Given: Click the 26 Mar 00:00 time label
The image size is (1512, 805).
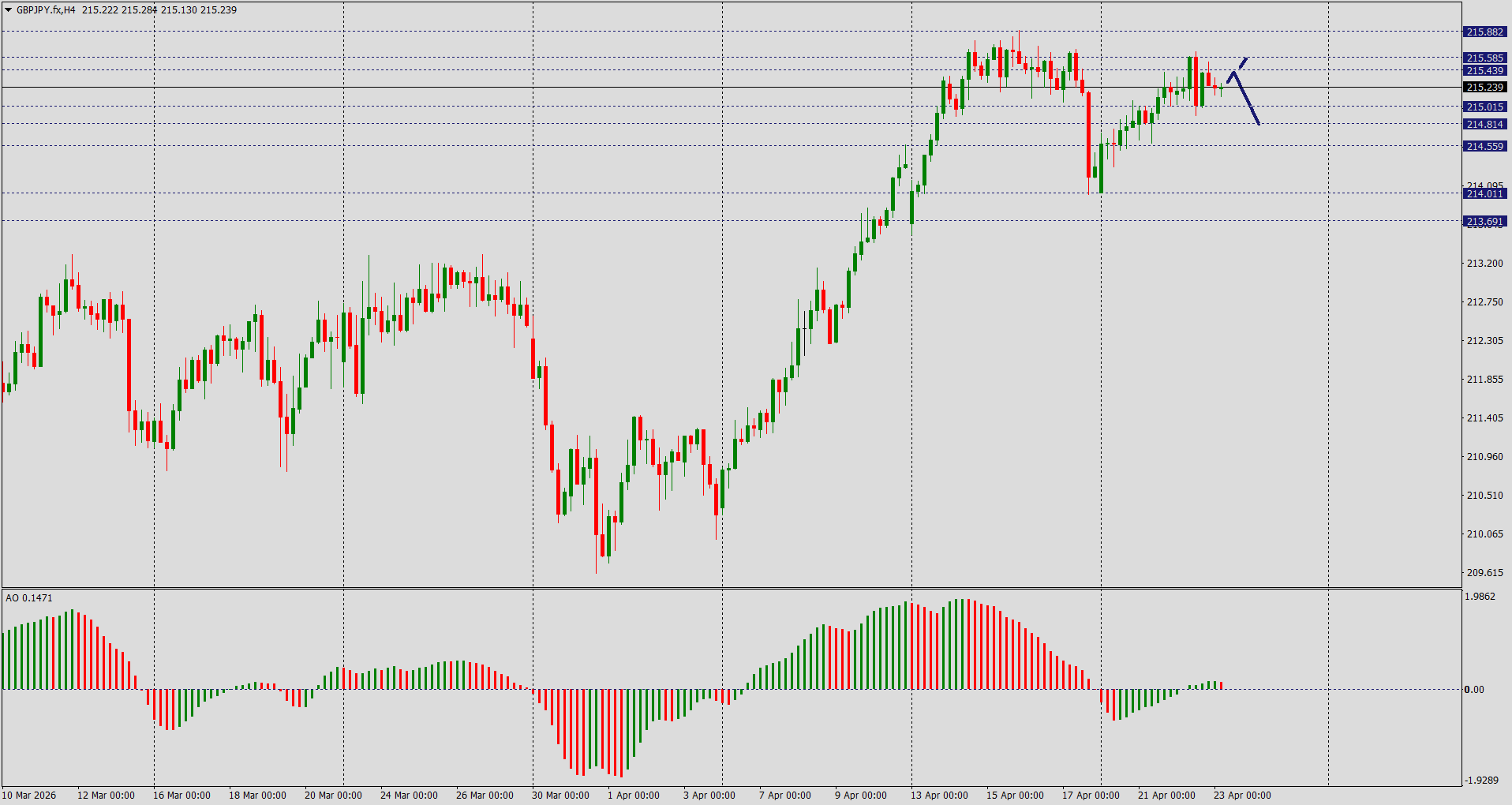Looking at the screenshot, I should (485, 796).
